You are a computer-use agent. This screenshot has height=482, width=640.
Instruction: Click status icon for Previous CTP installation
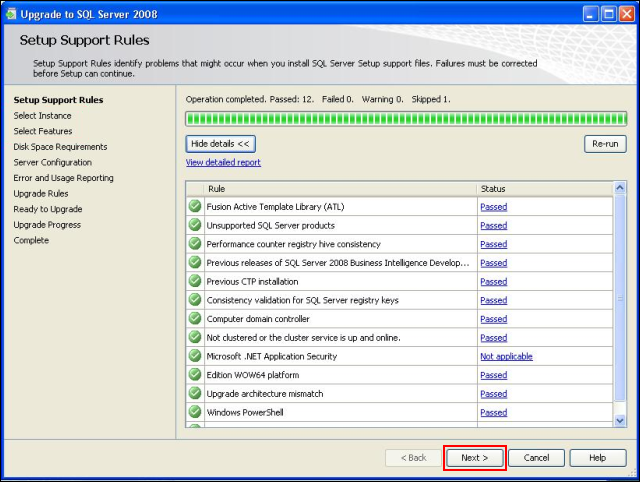(195, 281)
